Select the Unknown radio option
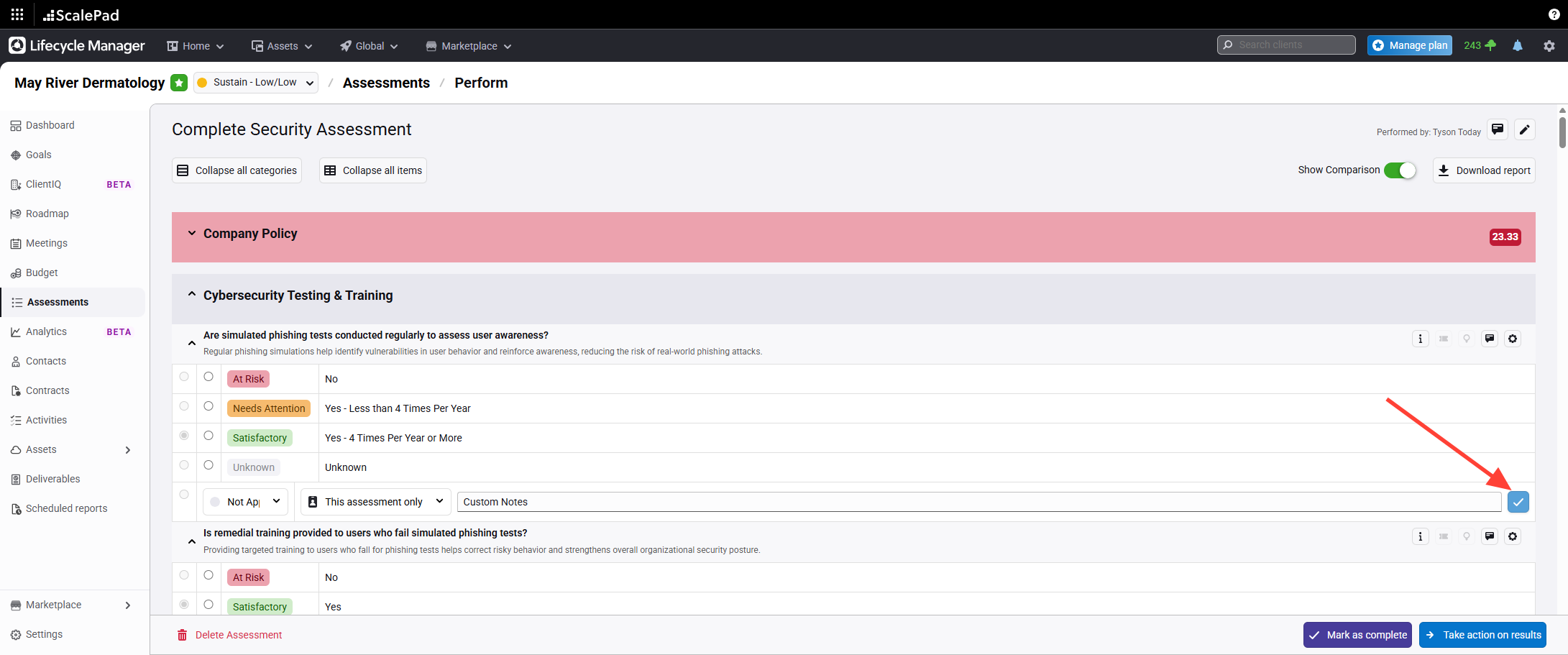Screen dimensions: 1568x655 pyautogui.click(x=208, y=465)
